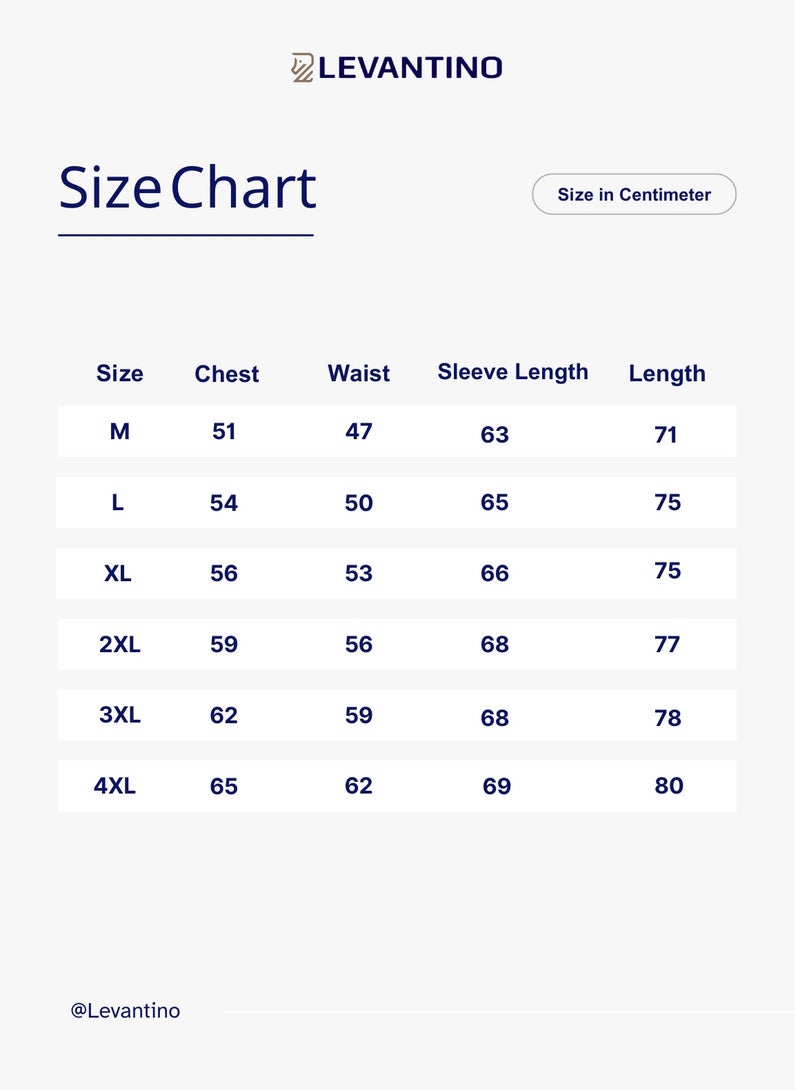Select the Length column header
This screenshot has width=800, height=1090.
coord(667,374)
